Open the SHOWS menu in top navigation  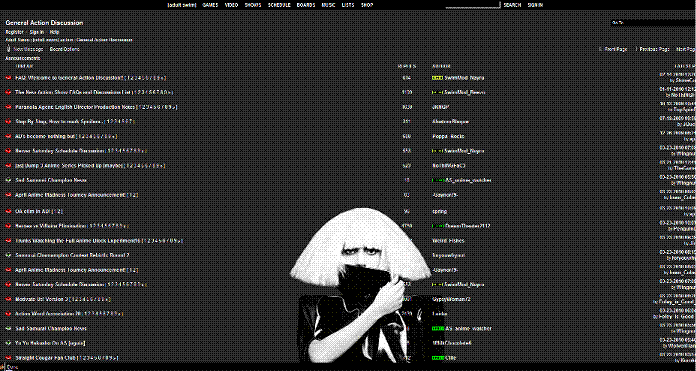[253, 5]
